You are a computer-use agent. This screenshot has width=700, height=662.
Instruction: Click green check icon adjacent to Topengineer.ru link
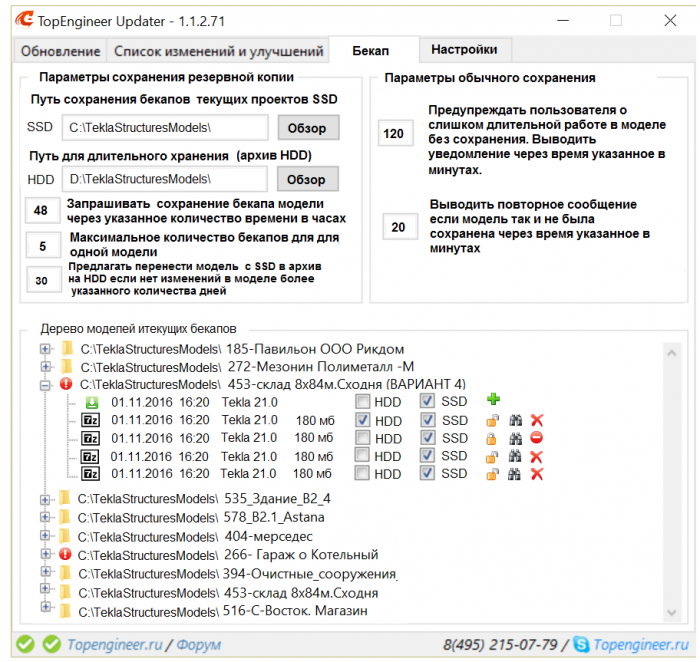coord(52,644)
